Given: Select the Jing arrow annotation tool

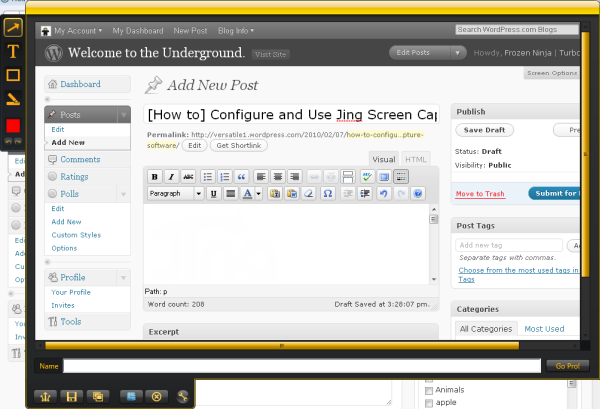Looking at the screenshot, I should coord(13,28).
